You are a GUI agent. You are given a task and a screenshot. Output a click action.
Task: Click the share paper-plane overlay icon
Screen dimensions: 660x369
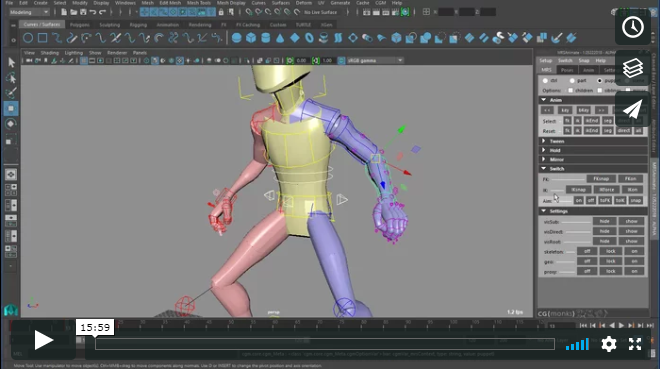tap(633, 109)
